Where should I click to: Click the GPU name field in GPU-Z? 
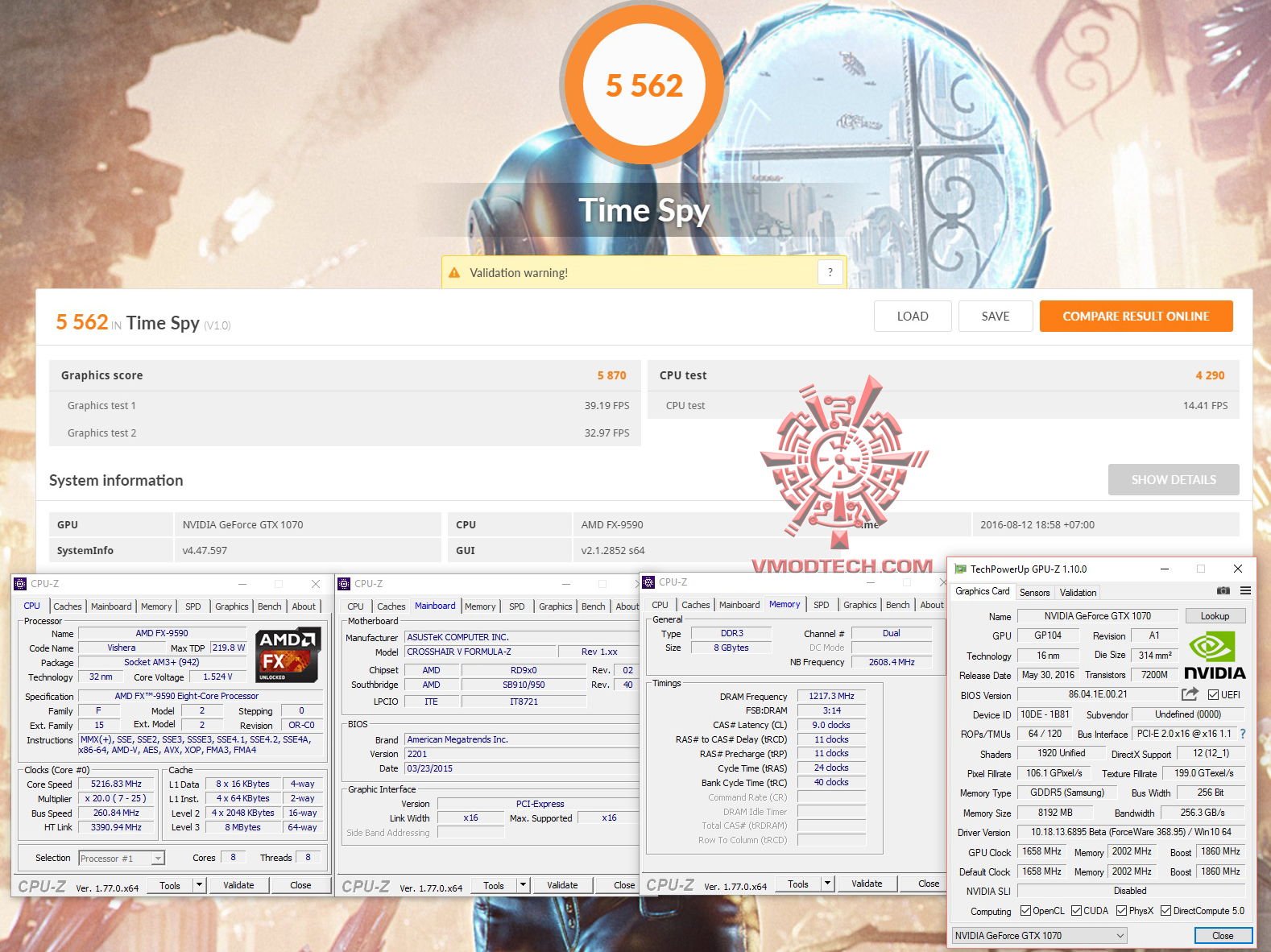(x=1098, y=616)
